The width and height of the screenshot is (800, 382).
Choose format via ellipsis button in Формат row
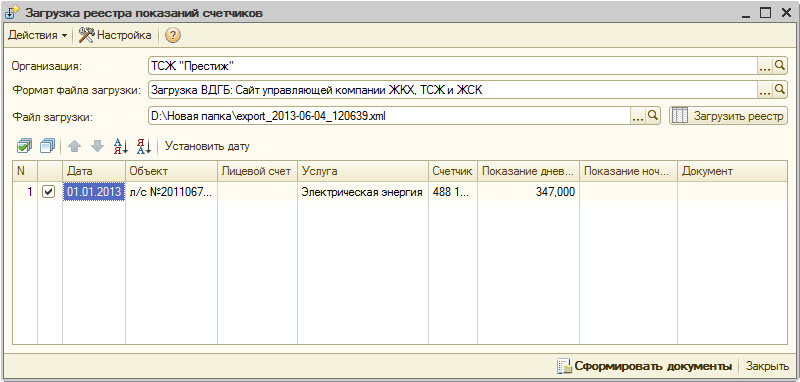click(x=764, y=90)
